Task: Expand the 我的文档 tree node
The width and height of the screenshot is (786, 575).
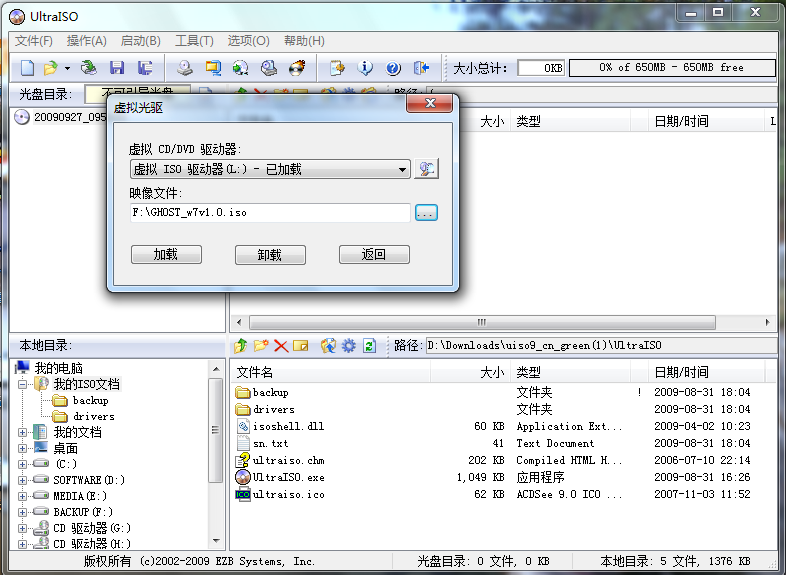Action: click(x=23, y=432)
